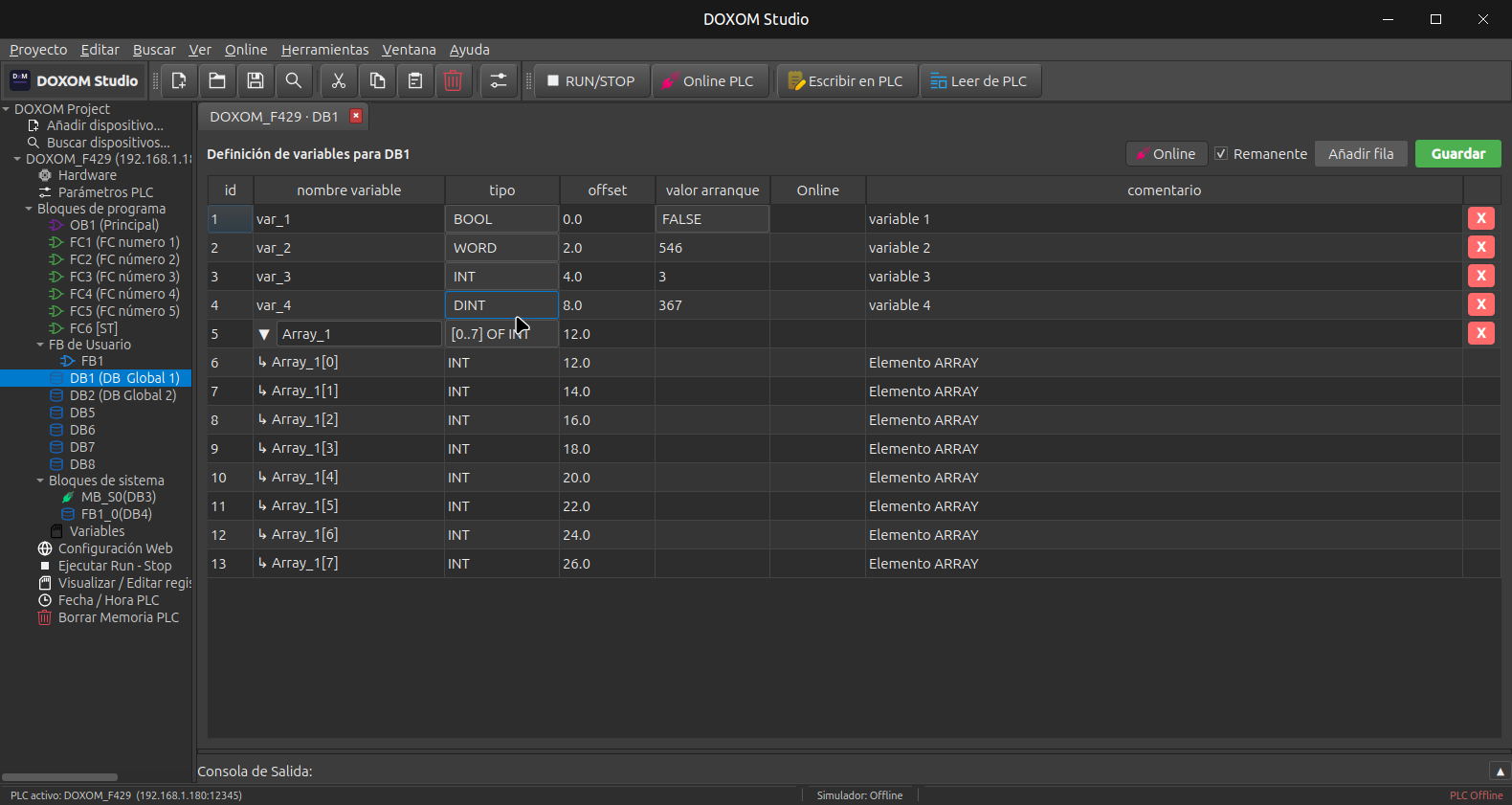Image resolution: width=1512 pixels, height=805 pixels.
Task: Click the search magnifier toolbar icon
Action: [294, 81]
